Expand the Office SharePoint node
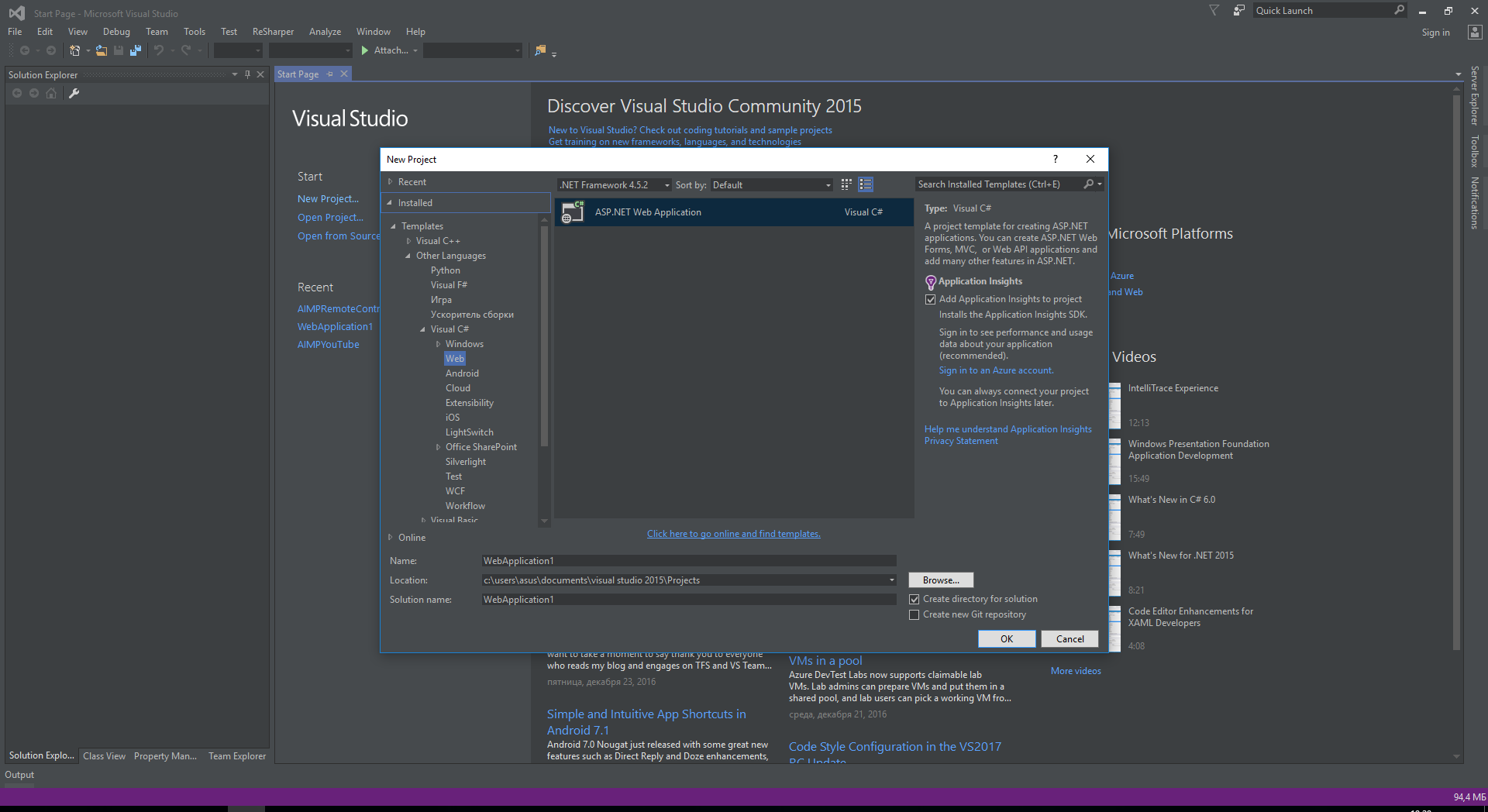This screenshot has width=1488, height=812. click(x=438, y=447)
